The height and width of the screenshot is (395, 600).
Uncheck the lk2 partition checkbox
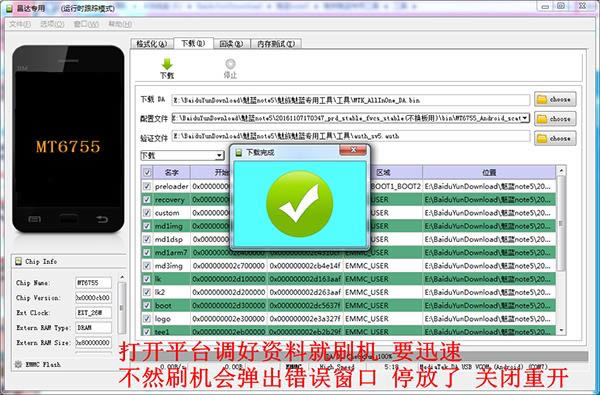point(147,292)
